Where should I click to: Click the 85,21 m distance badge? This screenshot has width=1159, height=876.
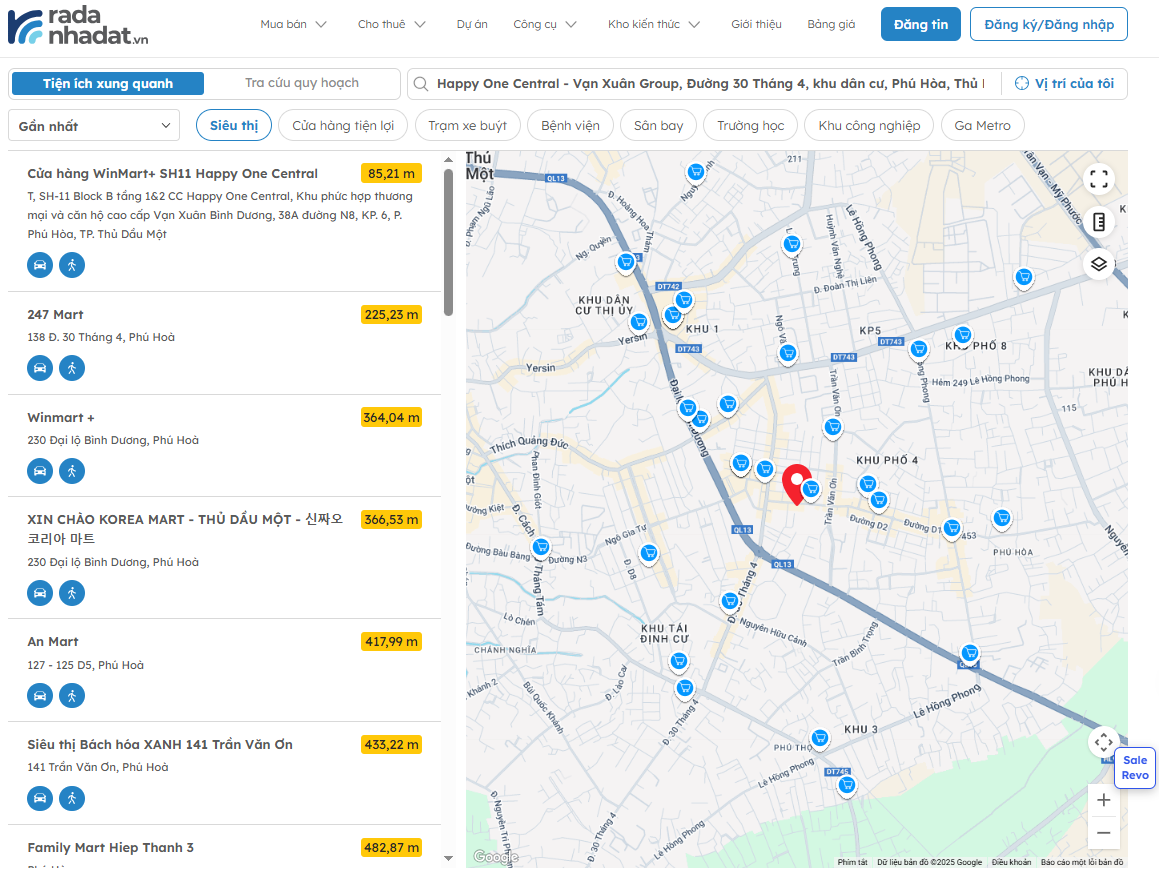[391, 174]
